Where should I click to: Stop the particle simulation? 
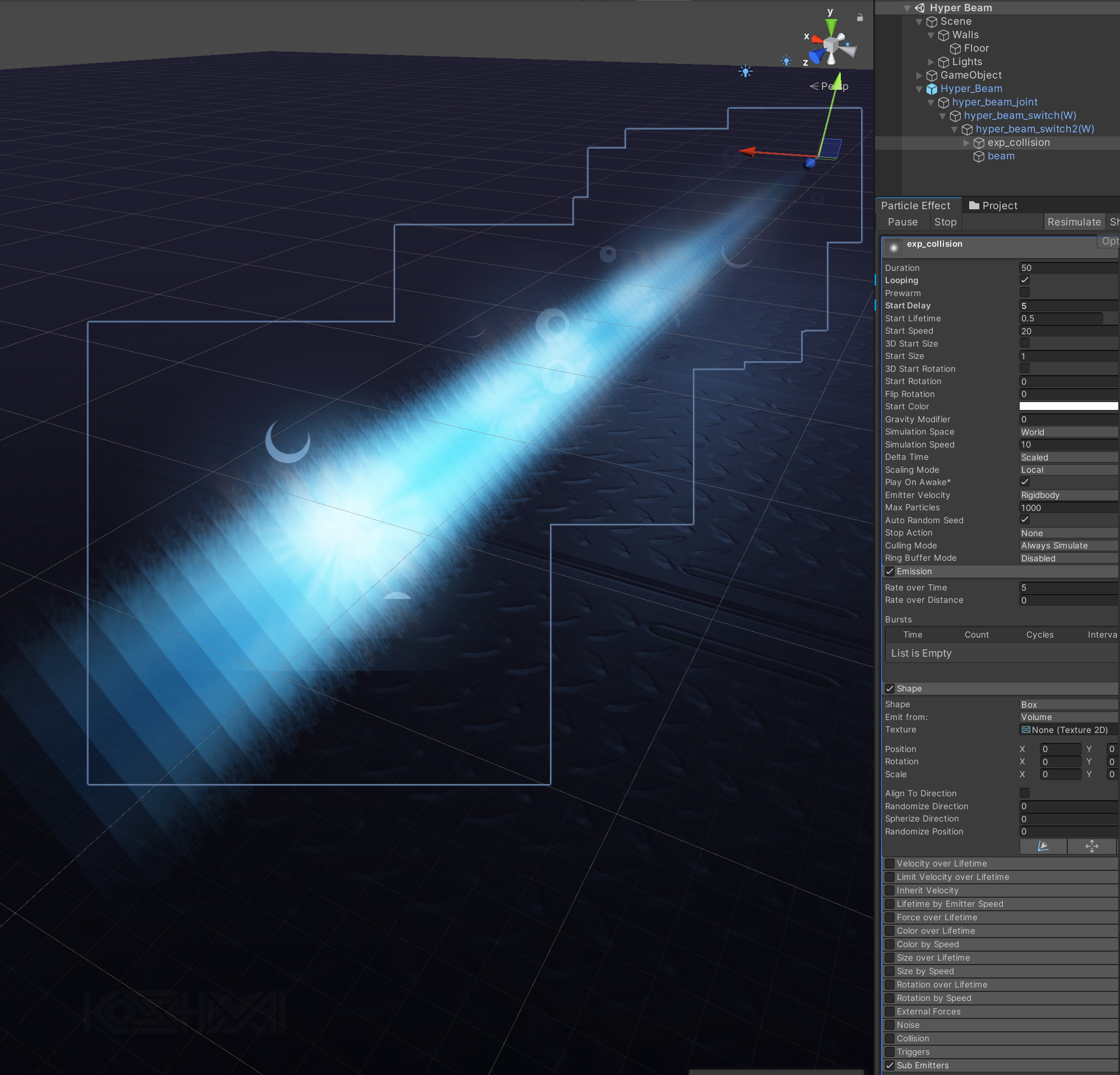(945, 222)
